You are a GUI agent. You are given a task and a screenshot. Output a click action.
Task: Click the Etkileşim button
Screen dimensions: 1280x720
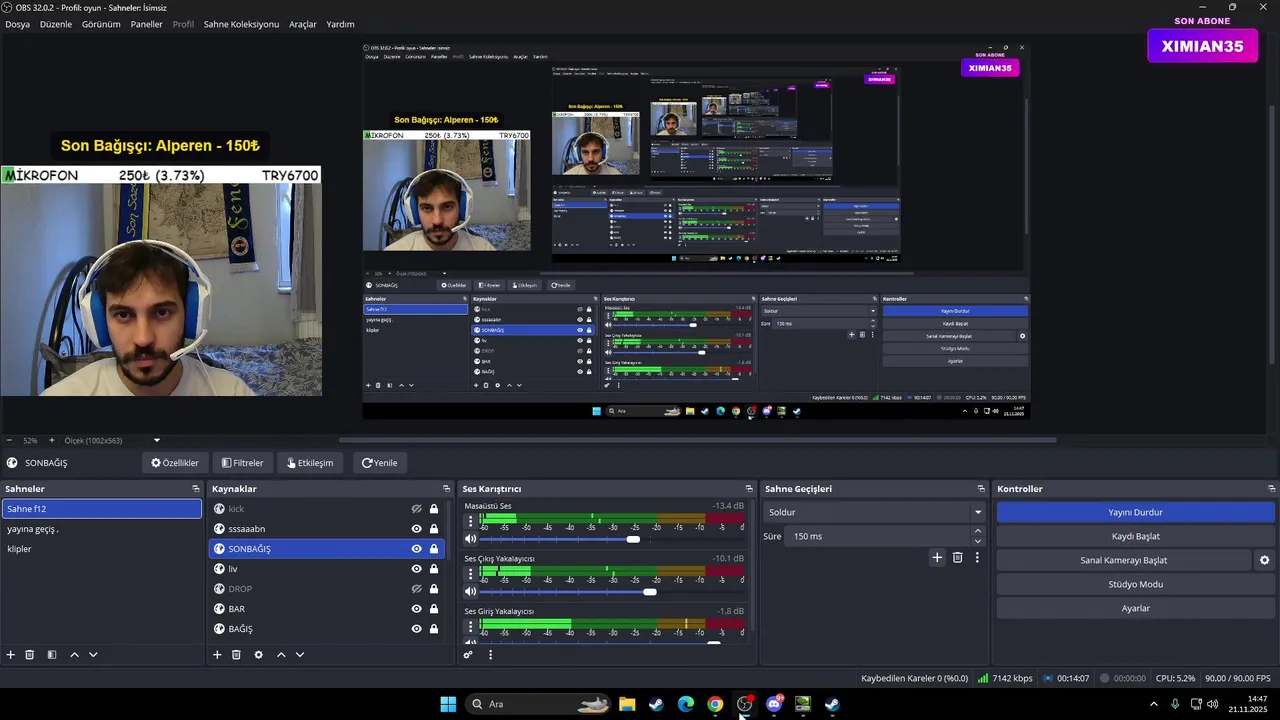coord(310,463)
